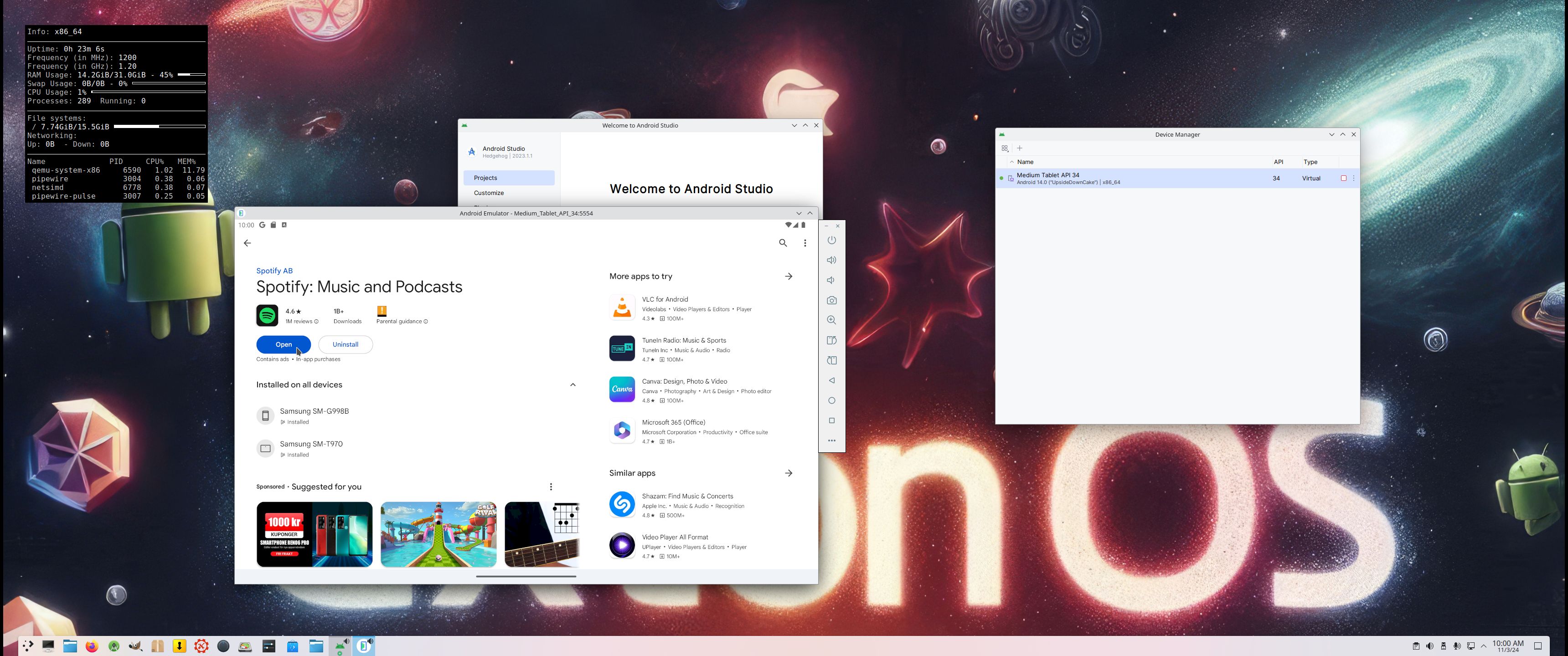Click the emulator power button icon
Image resolution: width=1568 pixels, height=656 pixels.
click(x=831, y=241)
